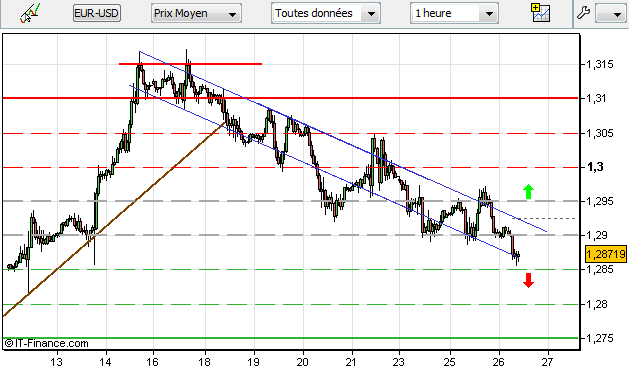Click the green up arrow marker
Image resolution: width=629 pixels, height=368 pixels.
pos(528,191)
